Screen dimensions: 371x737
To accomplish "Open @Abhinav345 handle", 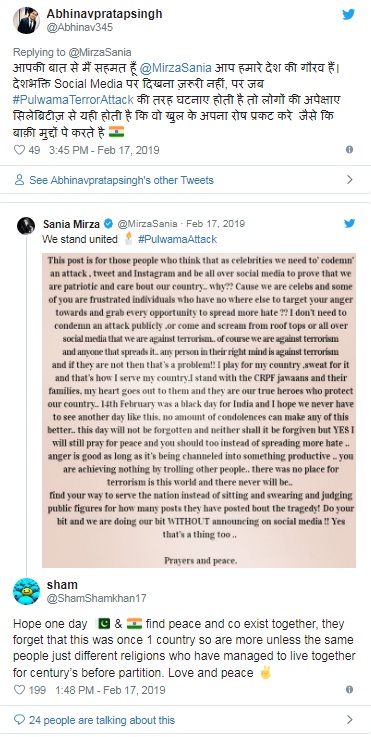I will click(79, 27).
